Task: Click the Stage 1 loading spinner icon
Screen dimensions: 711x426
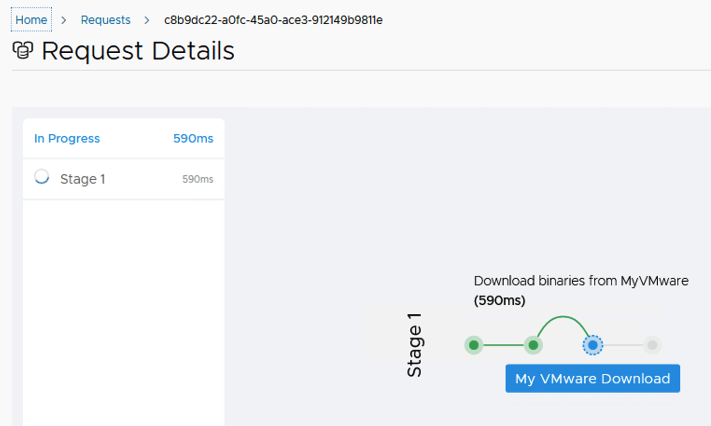Action: pos(42,177)
